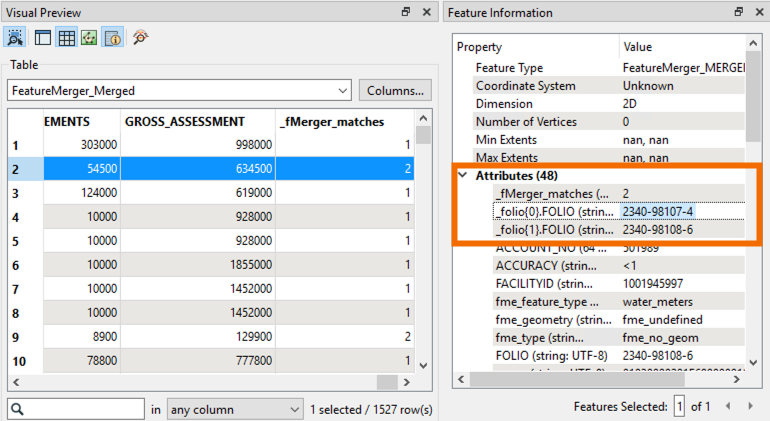Click the table horizontal scrollbar thumb
Viewport: 770px width, 421px height.
[387, 382]
